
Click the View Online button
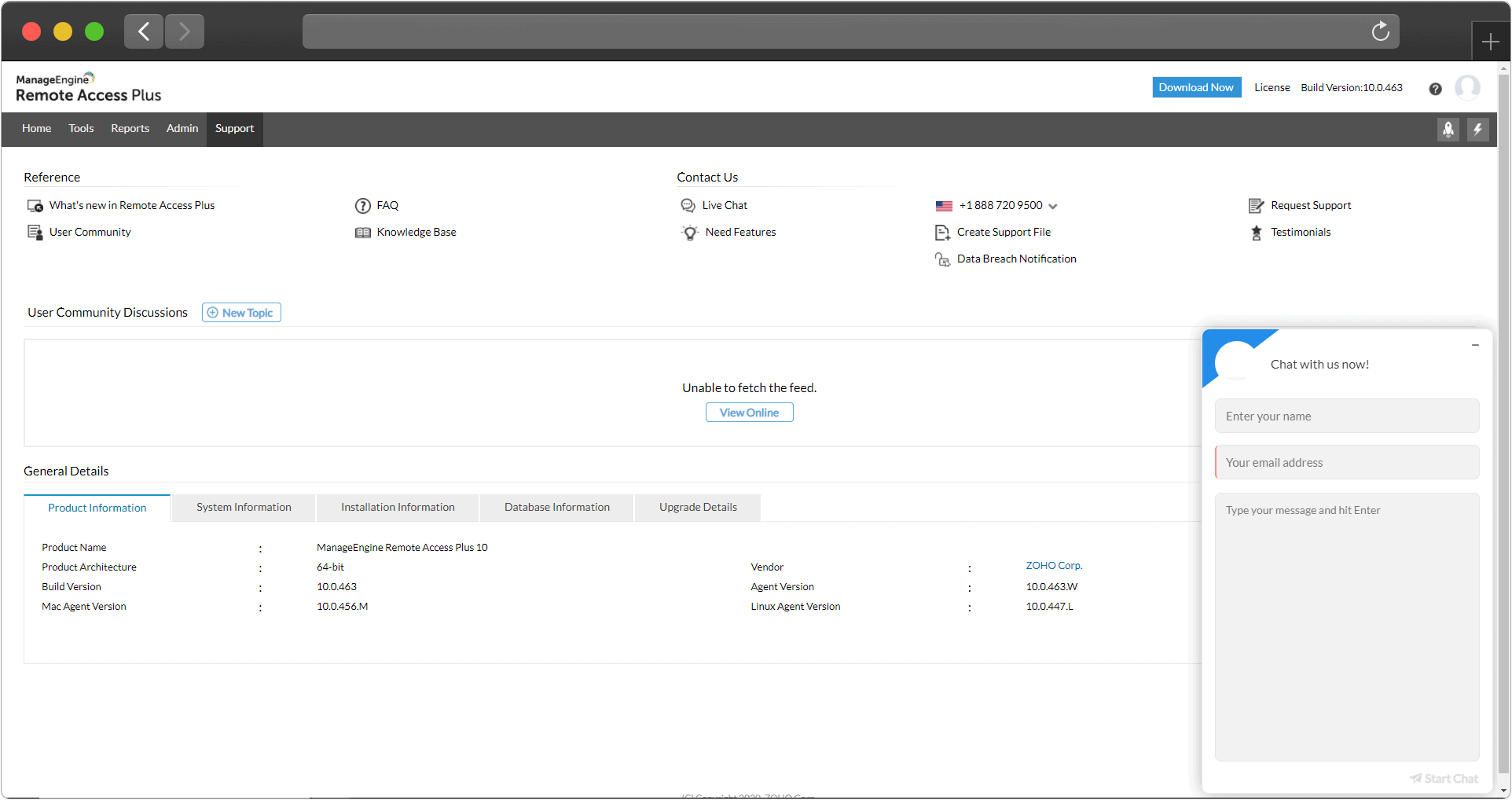(749, 413)
